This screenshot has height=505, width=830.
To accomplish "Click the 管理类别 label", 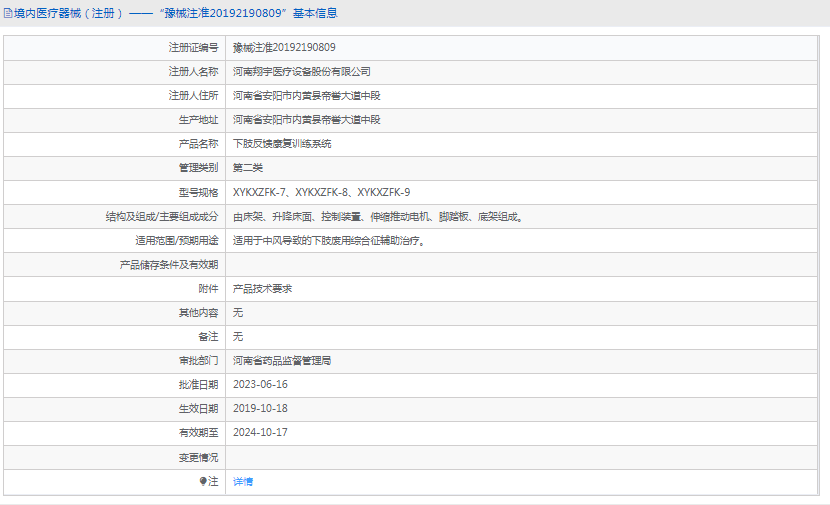I will (x=199, y=168).
